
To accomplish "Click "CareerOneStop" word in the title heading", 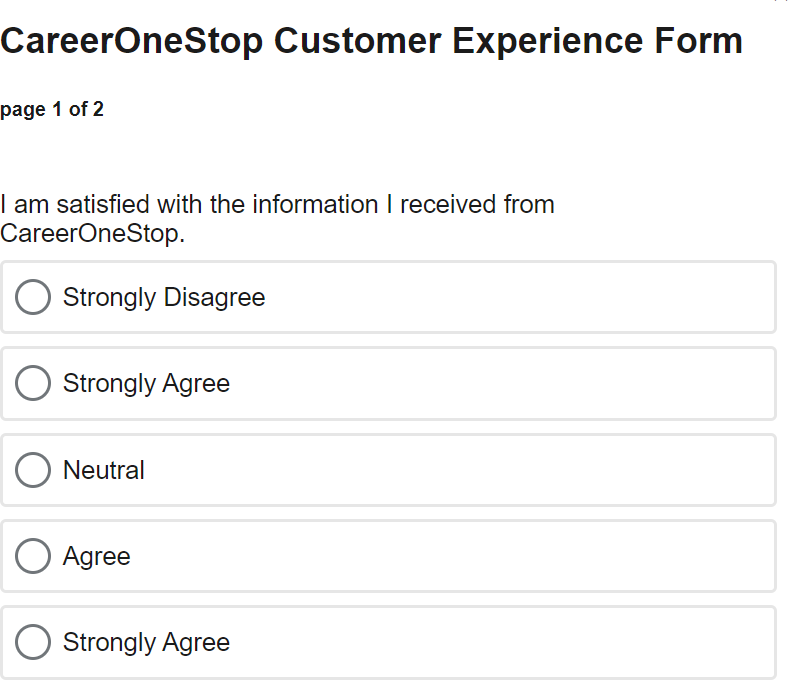I will click(x=132, y=41).
